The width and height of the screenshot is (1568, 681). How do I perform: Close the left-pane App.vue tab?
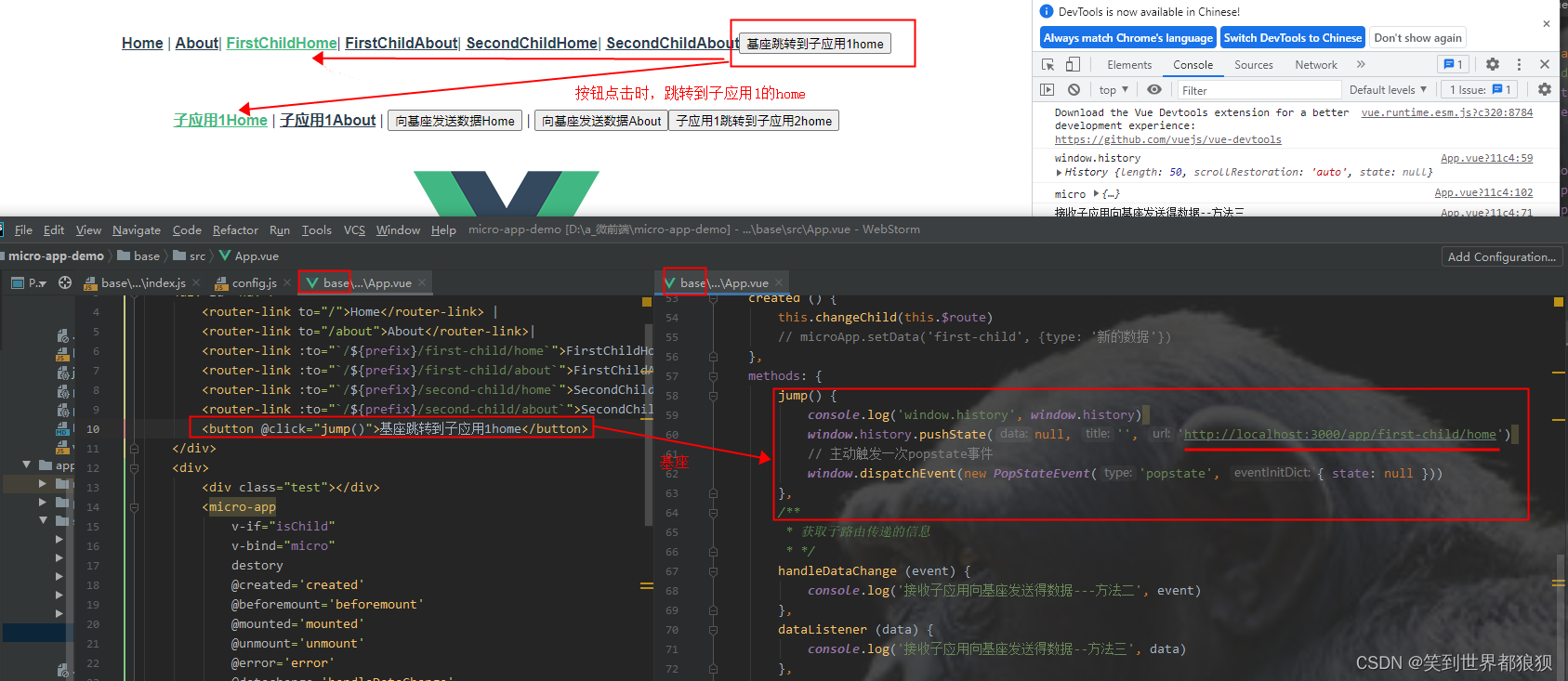point(422,283)
